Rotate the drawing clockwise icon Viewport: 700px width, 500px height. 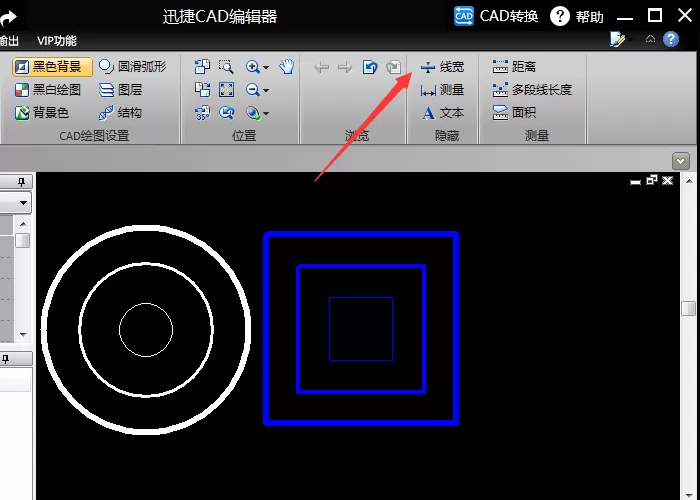pos(202,90)
